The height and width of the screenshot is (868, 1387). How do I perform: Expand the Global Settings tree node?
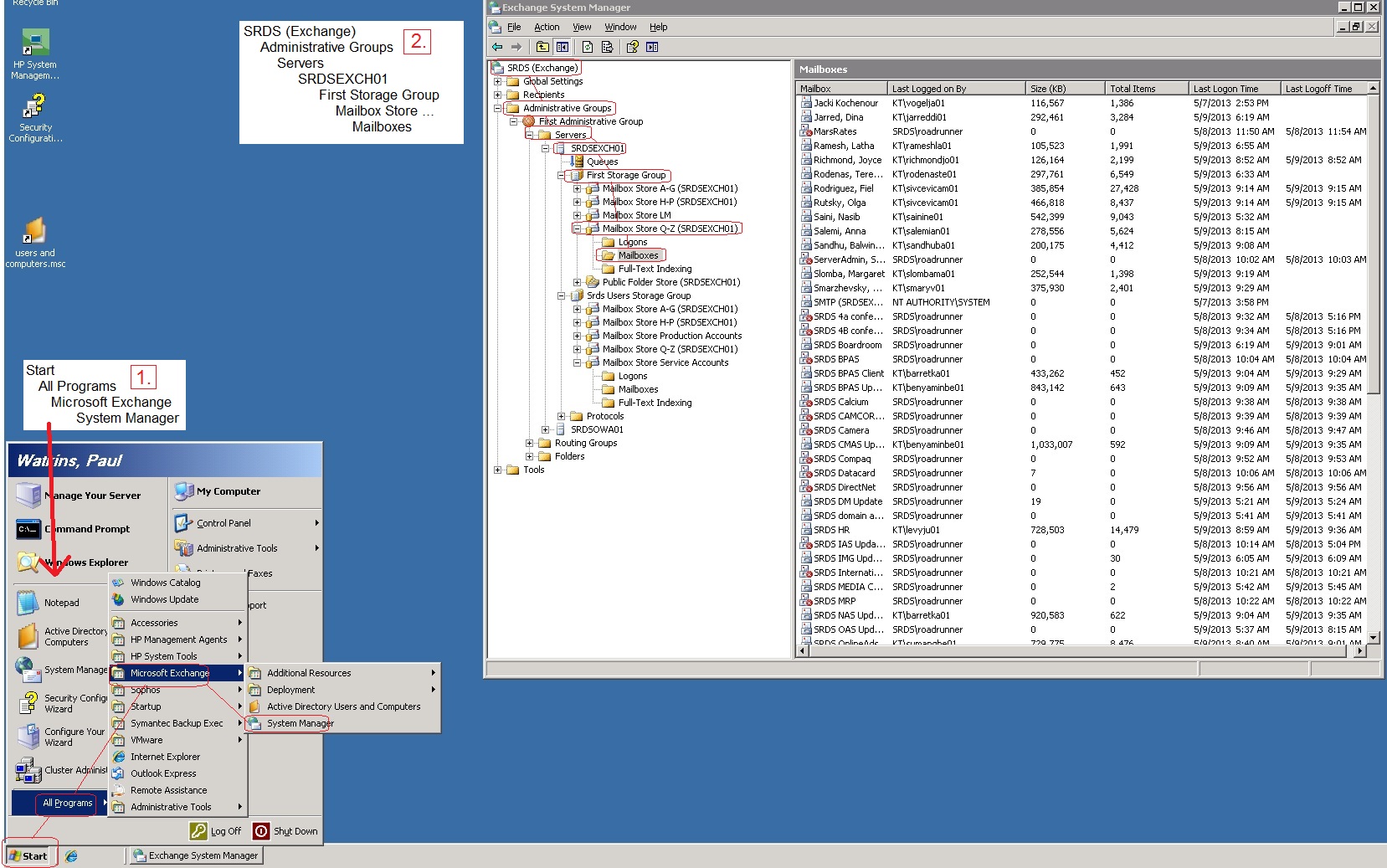[x=497, y=81]
